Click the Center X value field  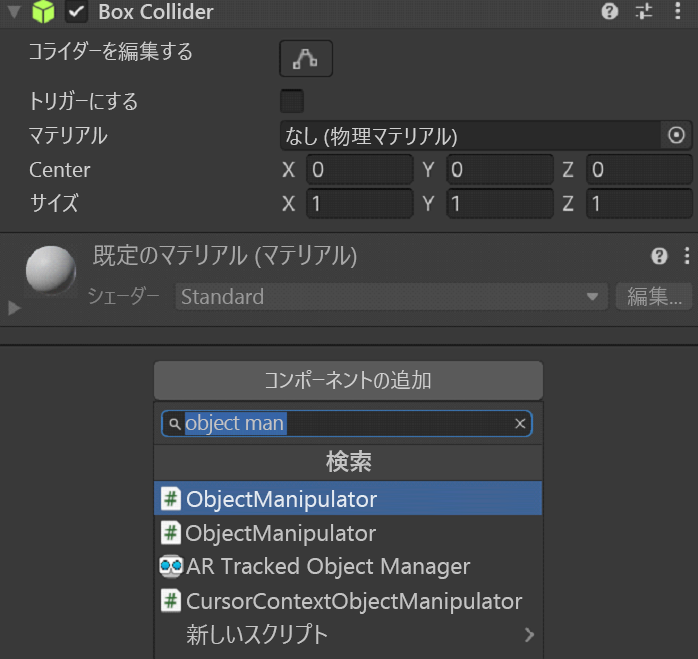[x=360, y=170]
